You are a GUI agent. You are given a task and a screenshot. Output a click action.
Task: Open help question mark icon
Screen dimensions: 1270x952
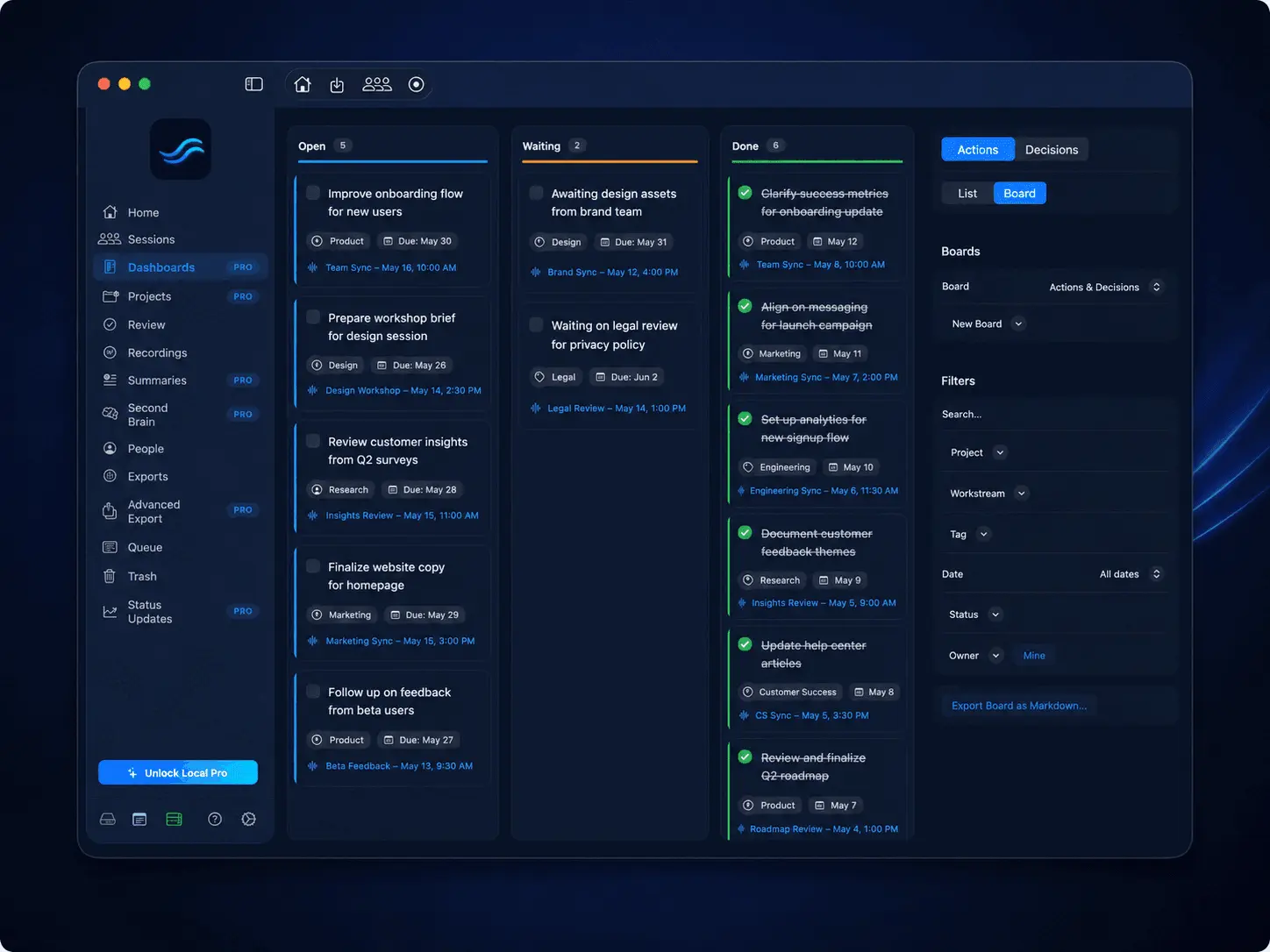point(215,819)
